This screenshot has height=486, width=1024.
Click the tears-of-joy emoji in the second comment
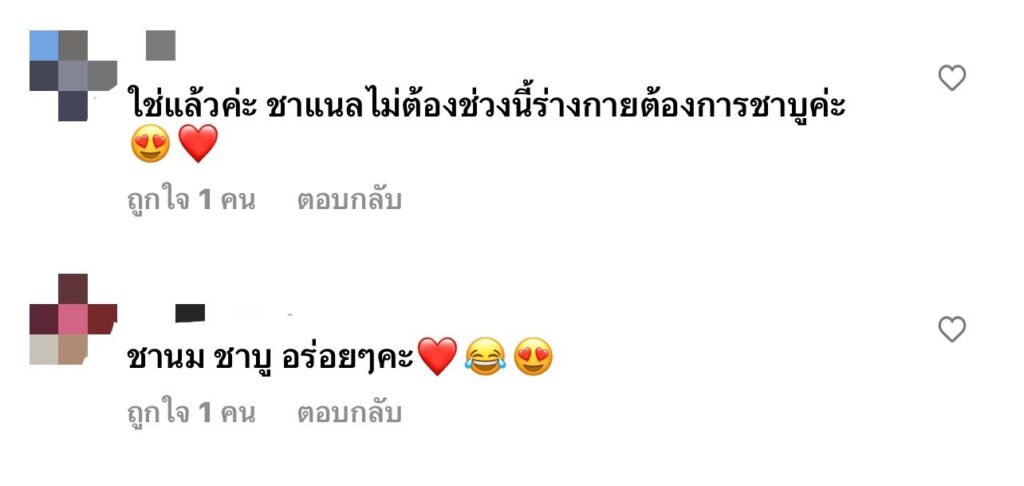click(x=485, y=357)
